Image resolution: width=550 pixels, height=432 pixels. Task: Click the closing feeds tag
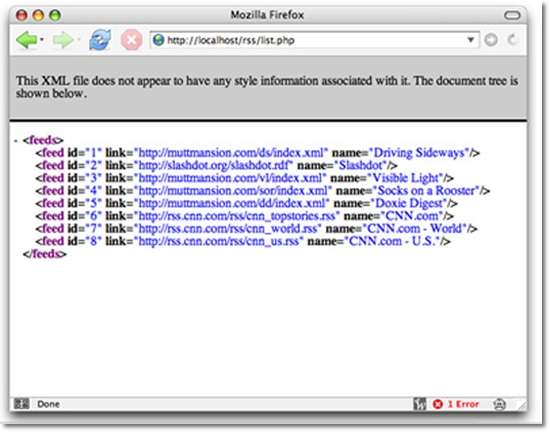click(44, 254)
